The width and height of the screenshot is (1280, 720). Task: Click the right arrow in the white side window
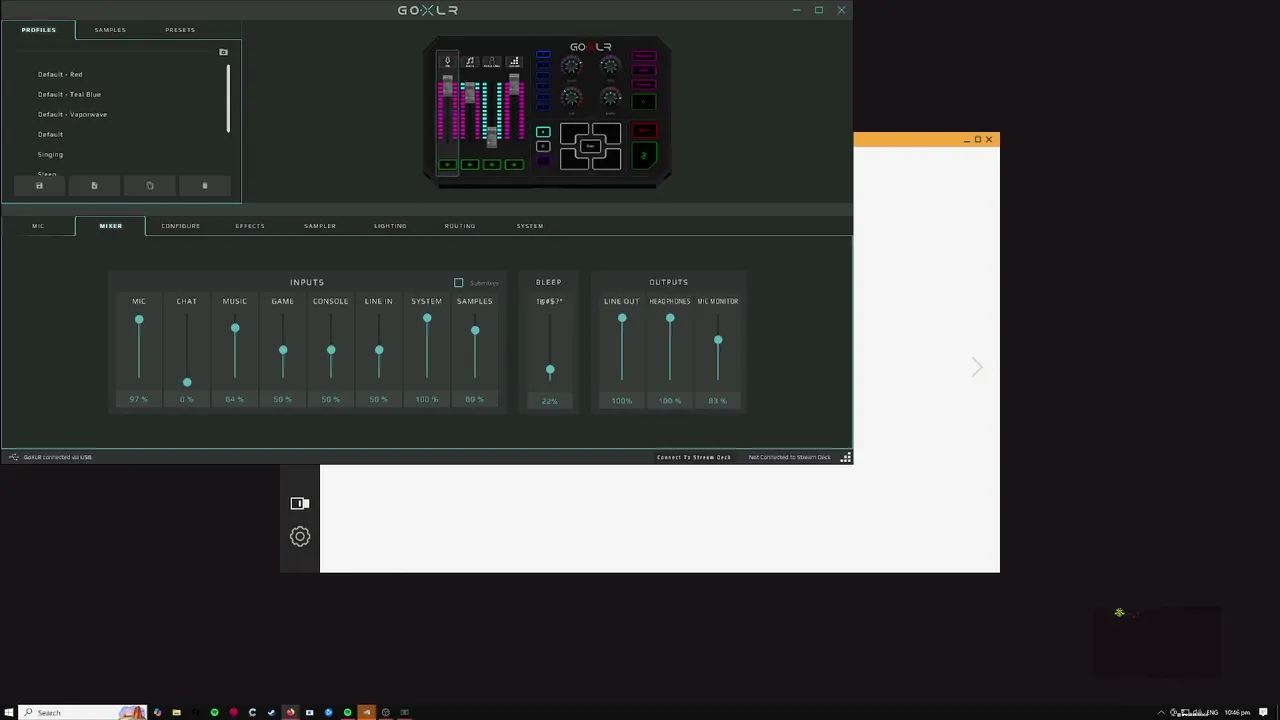click(x=977, y=368)
